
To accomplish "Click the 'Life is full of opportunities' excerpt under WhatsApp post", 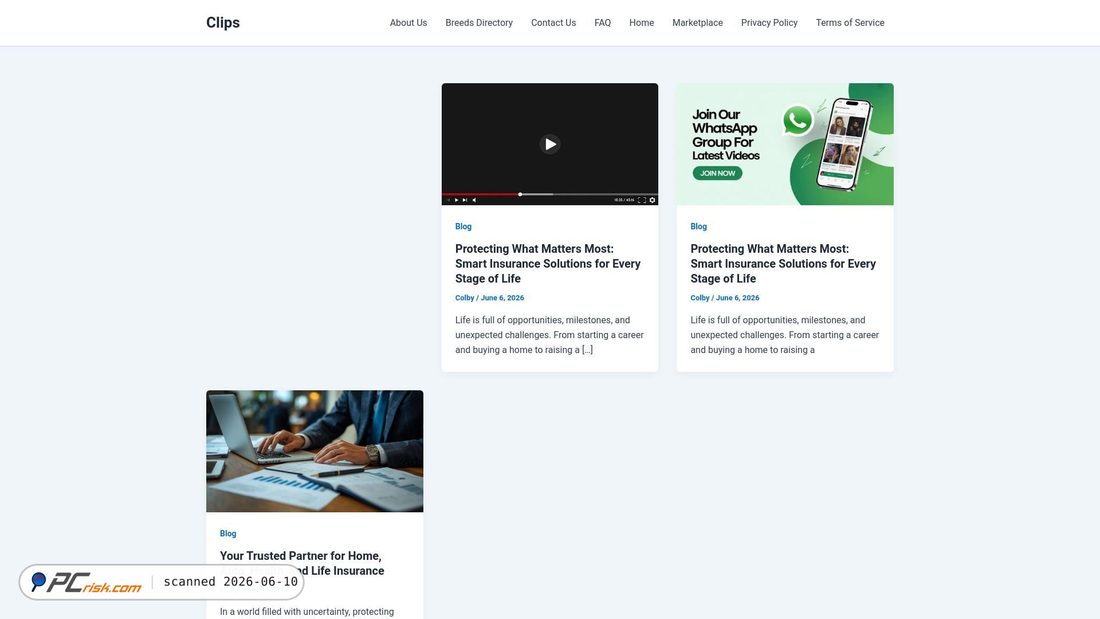I will (x=784, y=335).
